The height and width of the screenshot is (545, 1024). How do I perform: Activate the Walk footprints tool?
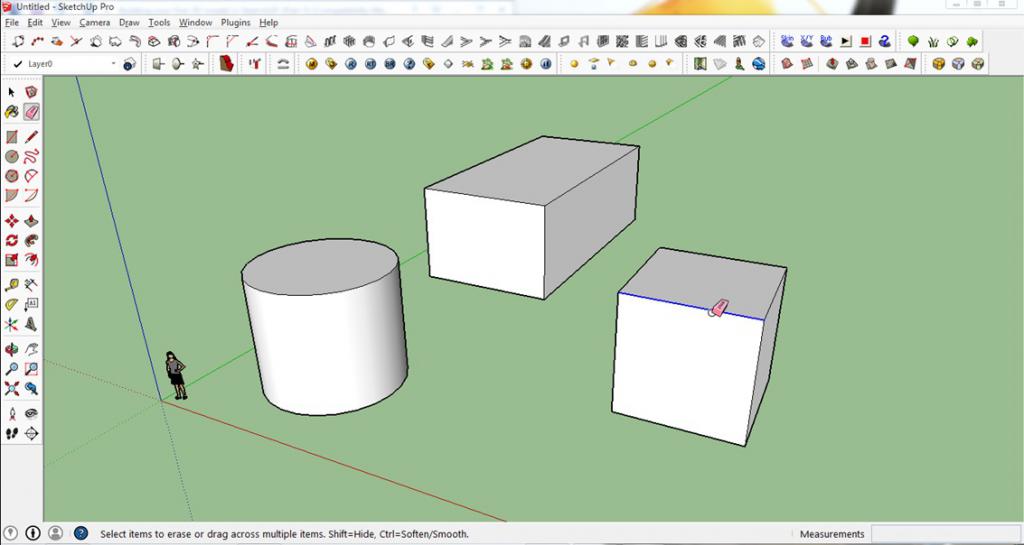tap(12, 433)
